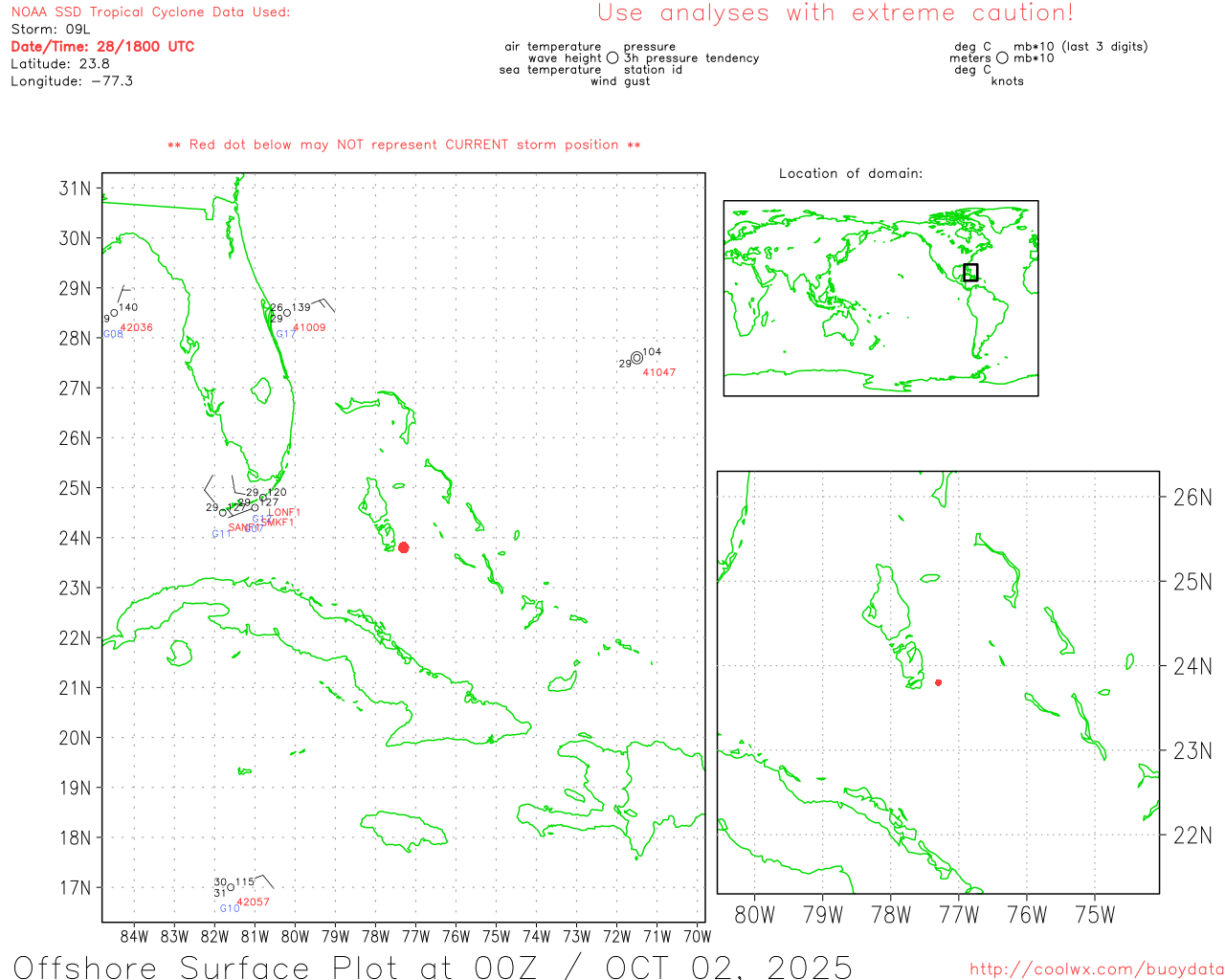Click station label LONF1

click(x=284, y=512)
